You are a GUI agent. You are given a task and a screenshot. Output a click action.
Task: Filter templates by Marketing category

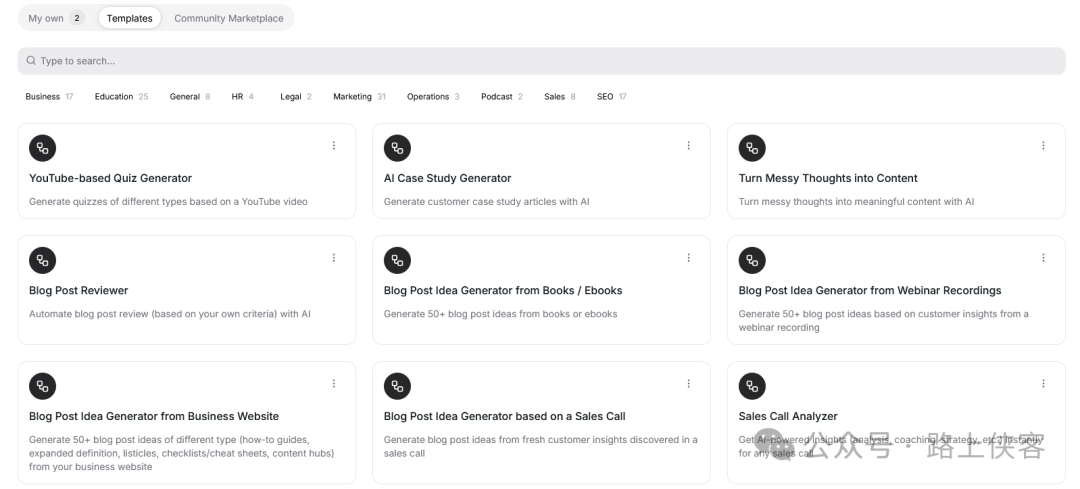pos(359,97)
